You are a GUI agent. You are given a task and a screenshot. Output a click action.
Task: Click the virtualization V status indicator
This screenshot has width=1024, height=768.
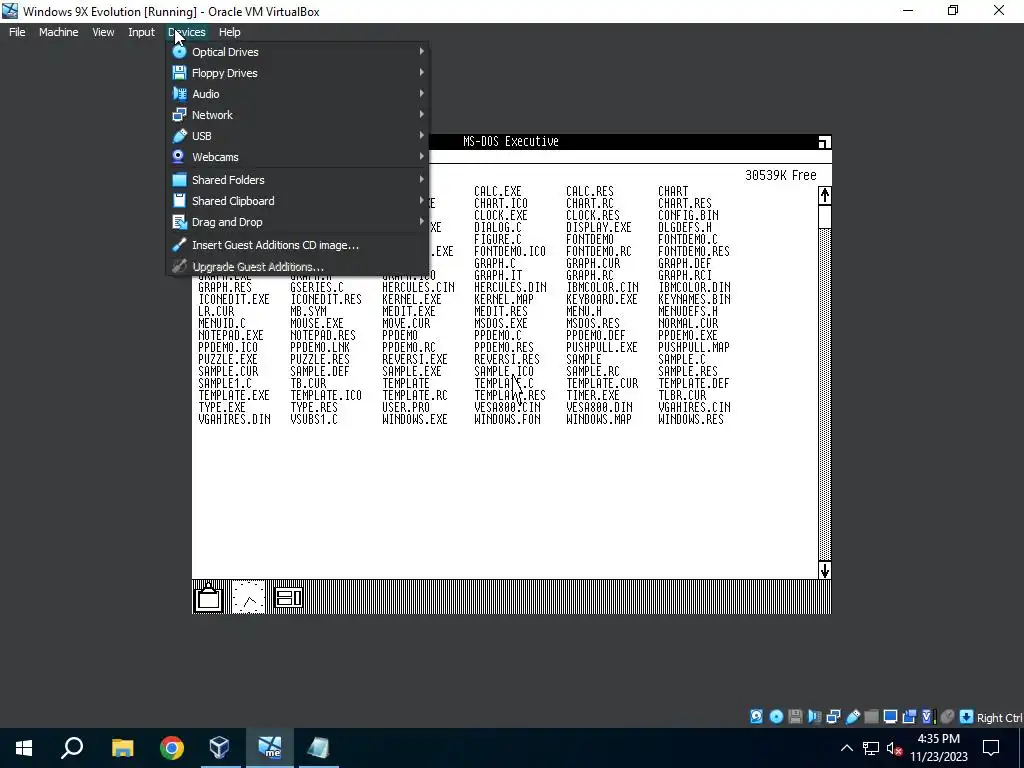[x=927, y=716]
